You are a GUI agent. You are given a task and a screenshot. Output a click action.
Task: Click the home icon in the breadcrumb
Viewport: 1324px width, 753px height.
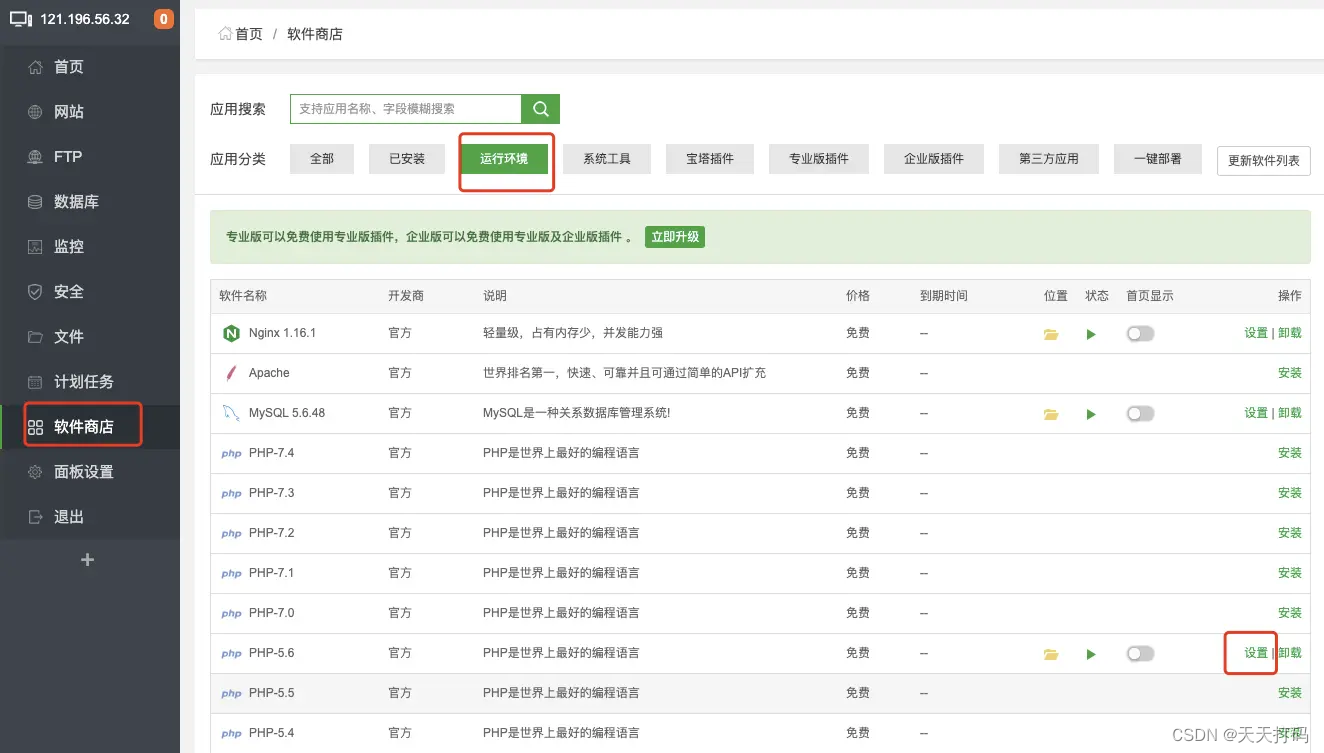[225, 34]
